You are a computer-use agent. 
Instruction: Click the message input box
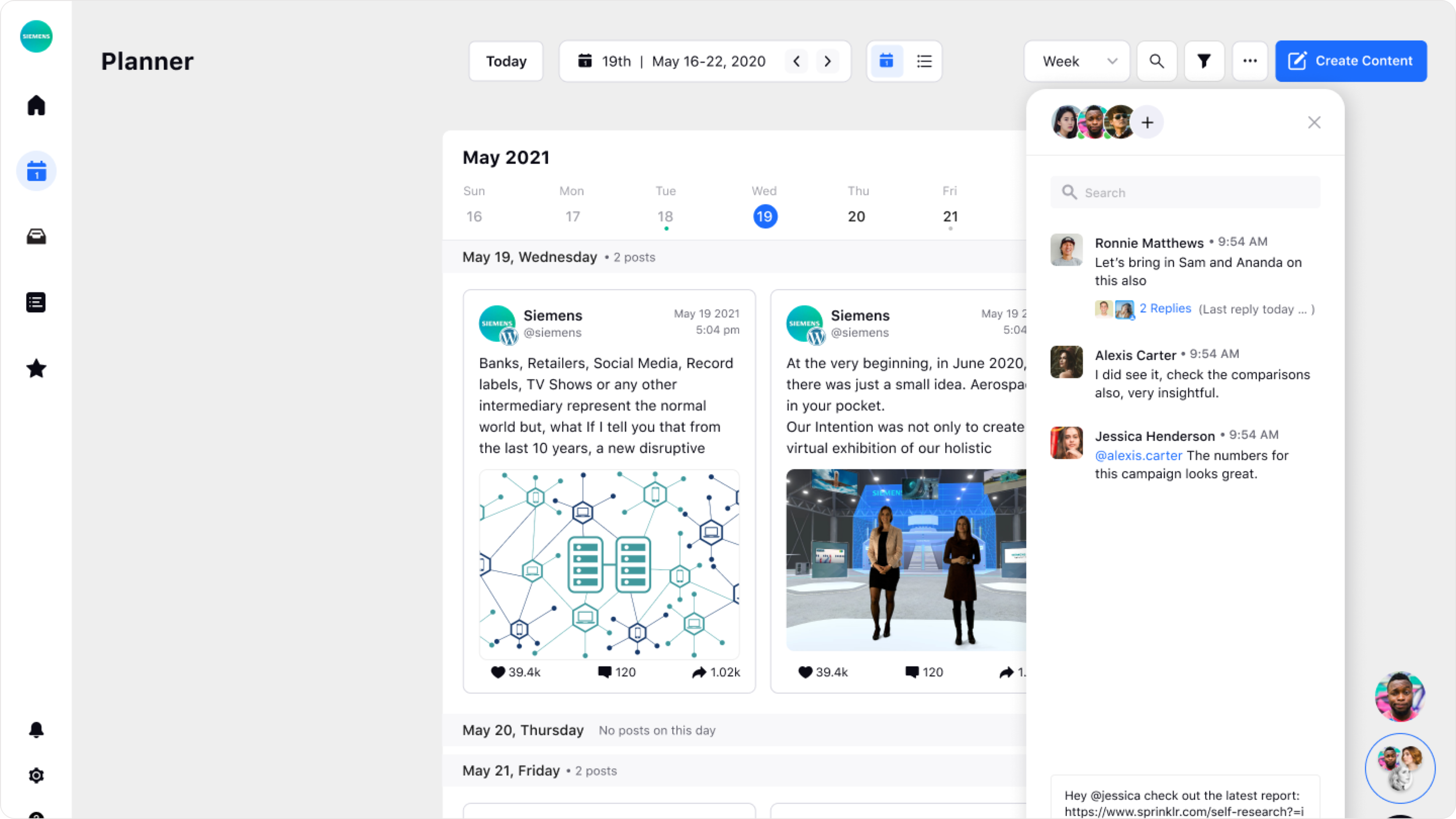pyautogui.click(x=1185, y=797)
